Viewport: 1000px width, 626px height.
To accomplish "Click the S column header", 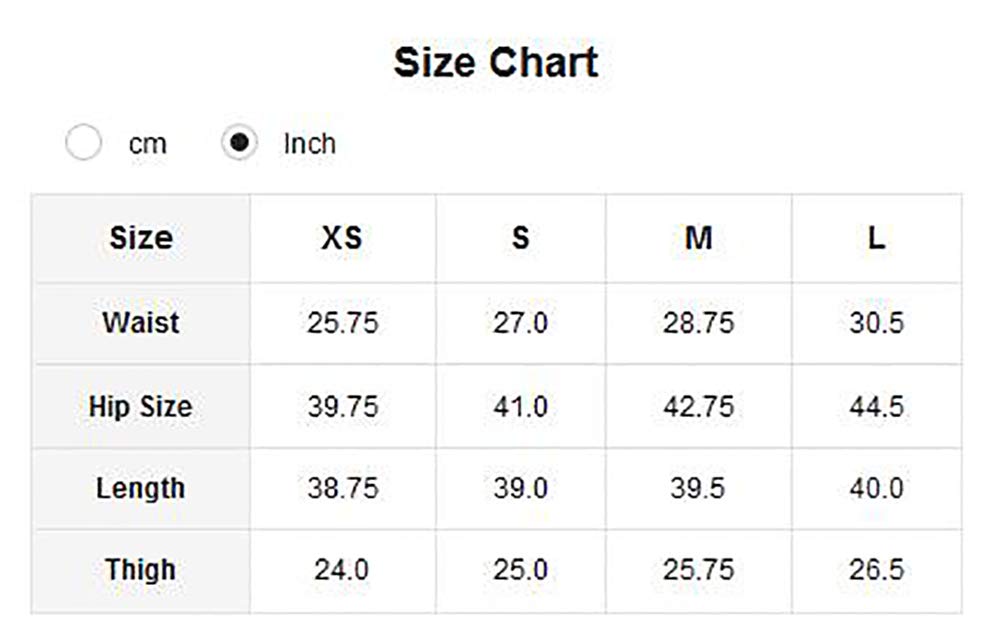I will pos(520,239).
